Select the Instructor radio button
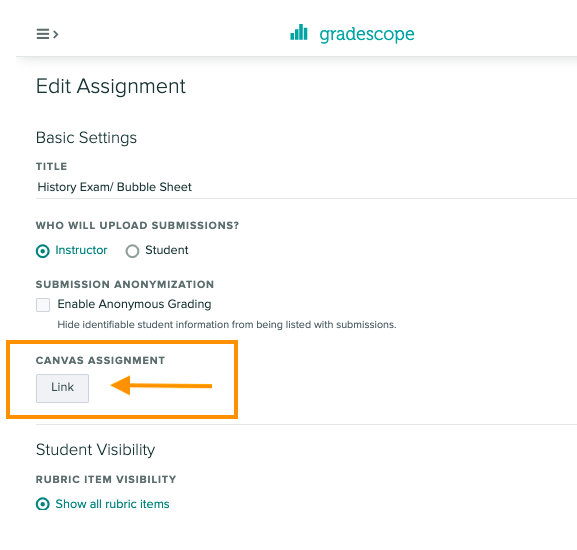Viewport: 577px width, 550px height. 43,251
